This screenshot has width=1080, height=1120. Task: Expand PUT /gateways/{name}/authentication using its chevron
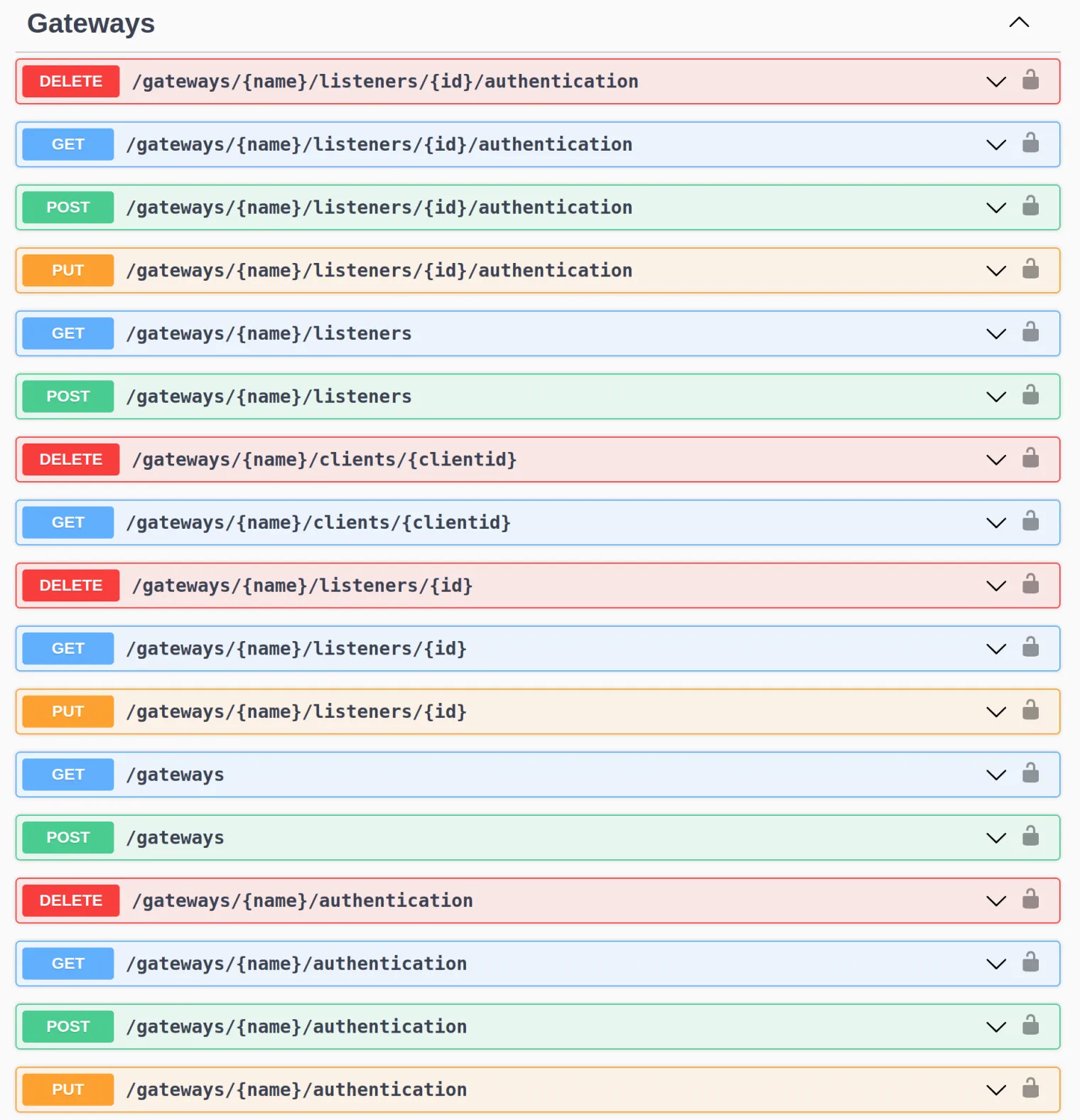pos(996,1090)
